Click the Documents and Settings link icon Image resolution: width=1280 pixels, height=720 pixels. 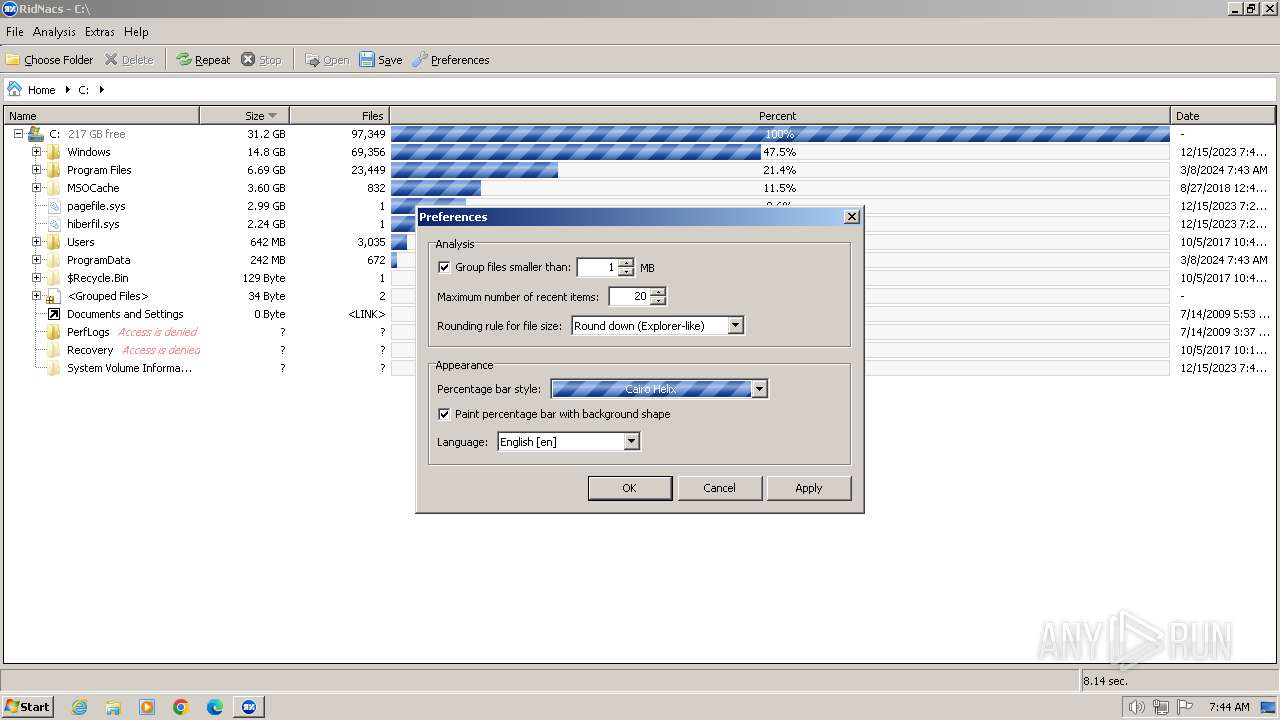[x=54, y=314]
